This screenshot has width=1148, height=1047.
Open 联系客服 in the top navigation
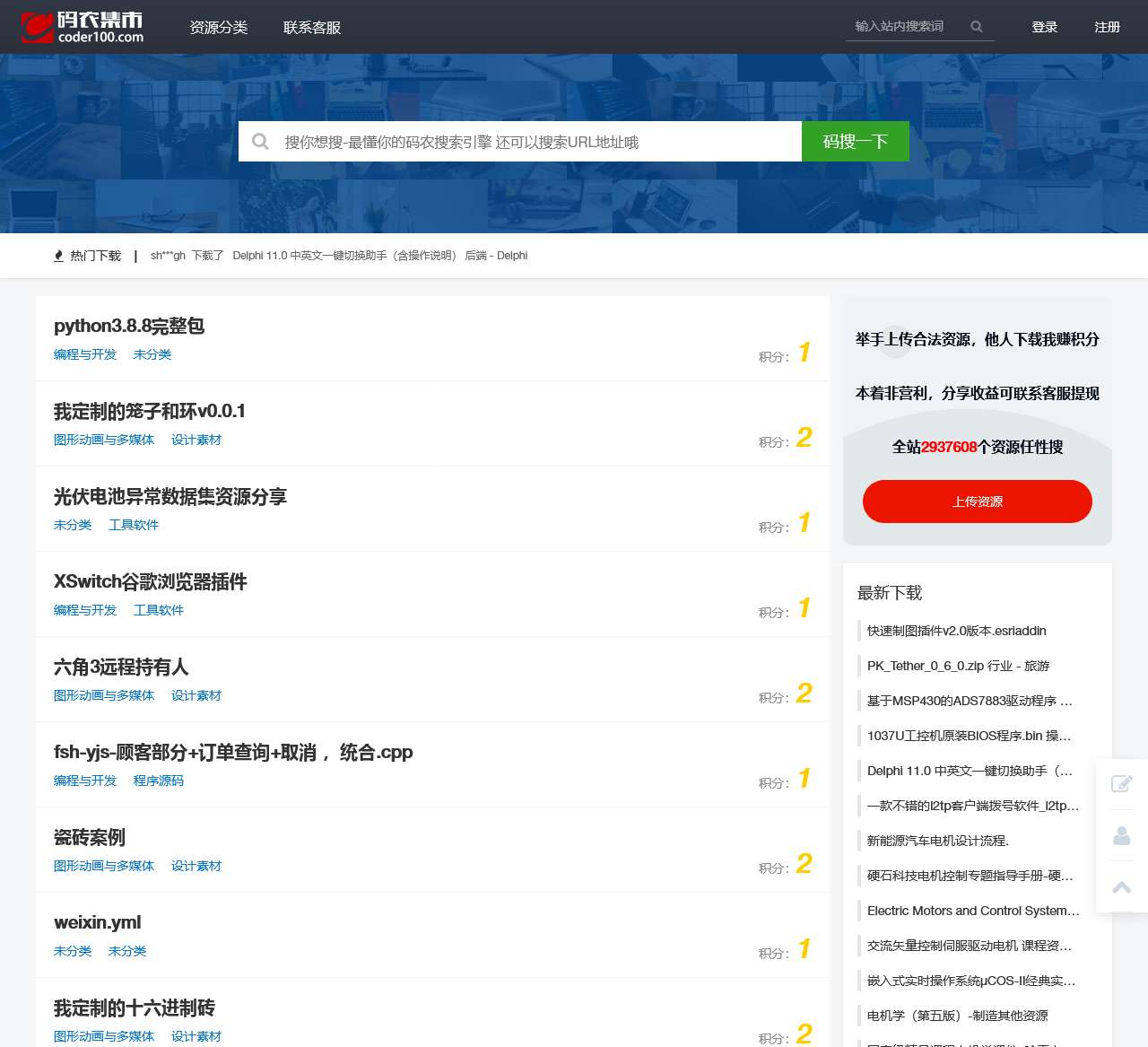tap(312, 28)
